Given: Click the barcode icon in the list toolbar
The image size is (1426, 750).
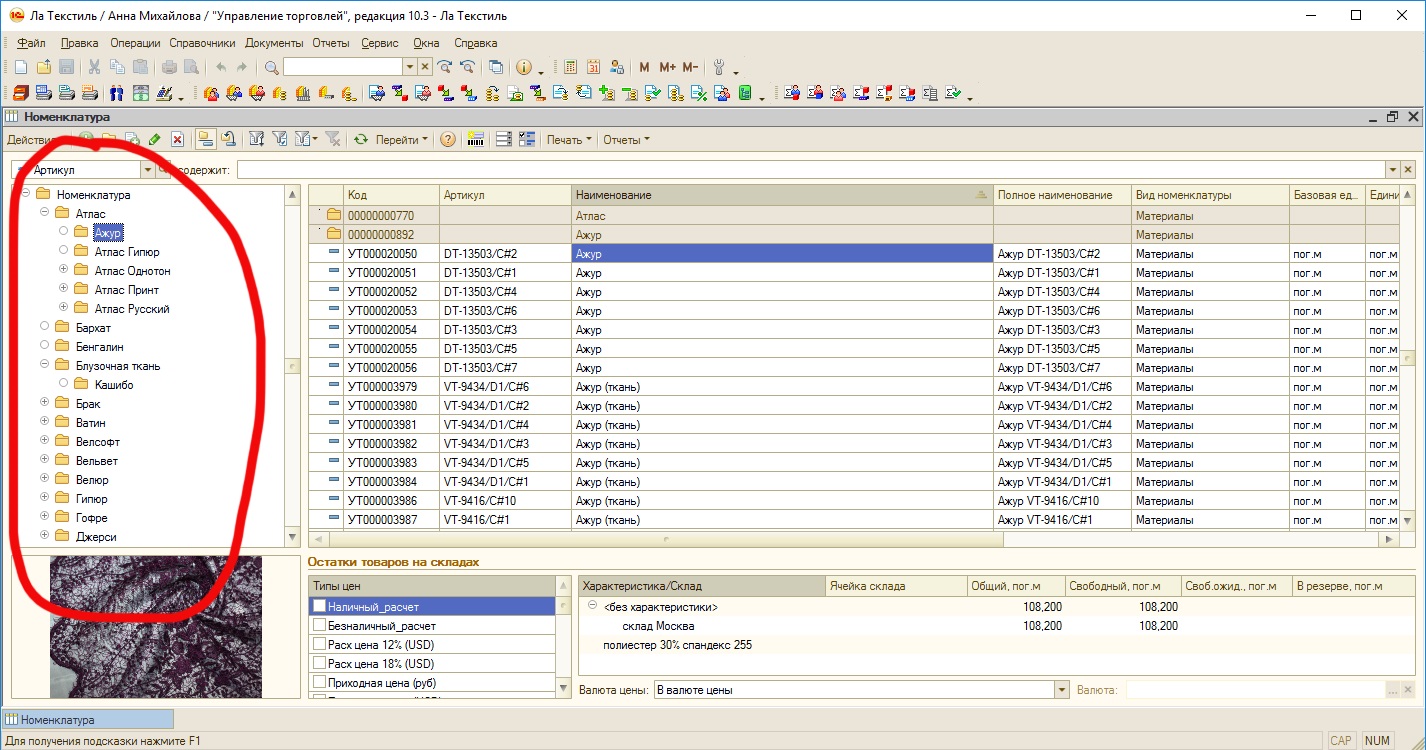Looking at the screenshot, I should click(475, 140).
